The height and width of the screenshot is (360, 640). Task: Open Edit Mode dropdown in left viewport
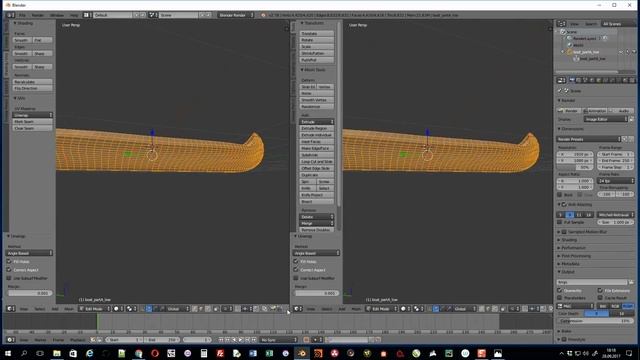click(x=95, y=309)
